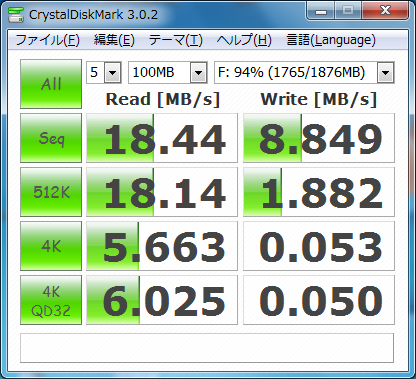
Task: Select the 512K write result 1.882
Action: (319, 192)
